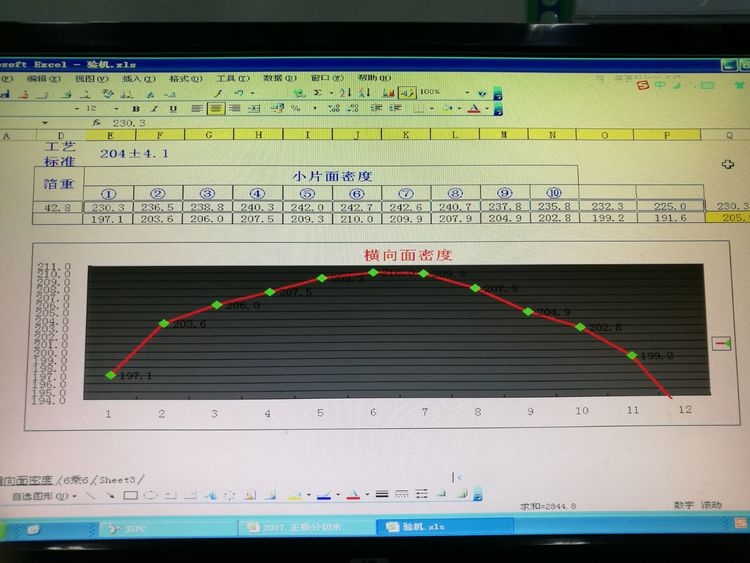Click the Percent Style icon

pos(296,109)
